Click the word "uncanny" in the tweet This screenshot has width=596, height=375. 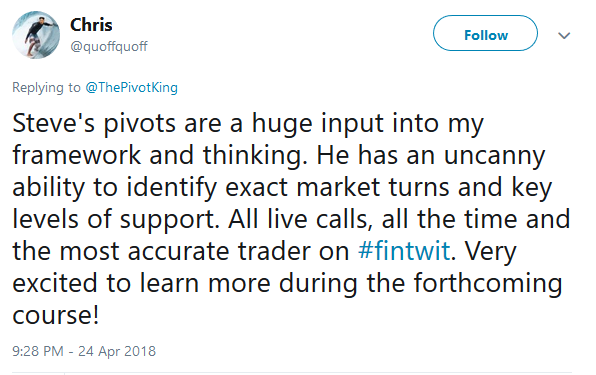point(495,156)
